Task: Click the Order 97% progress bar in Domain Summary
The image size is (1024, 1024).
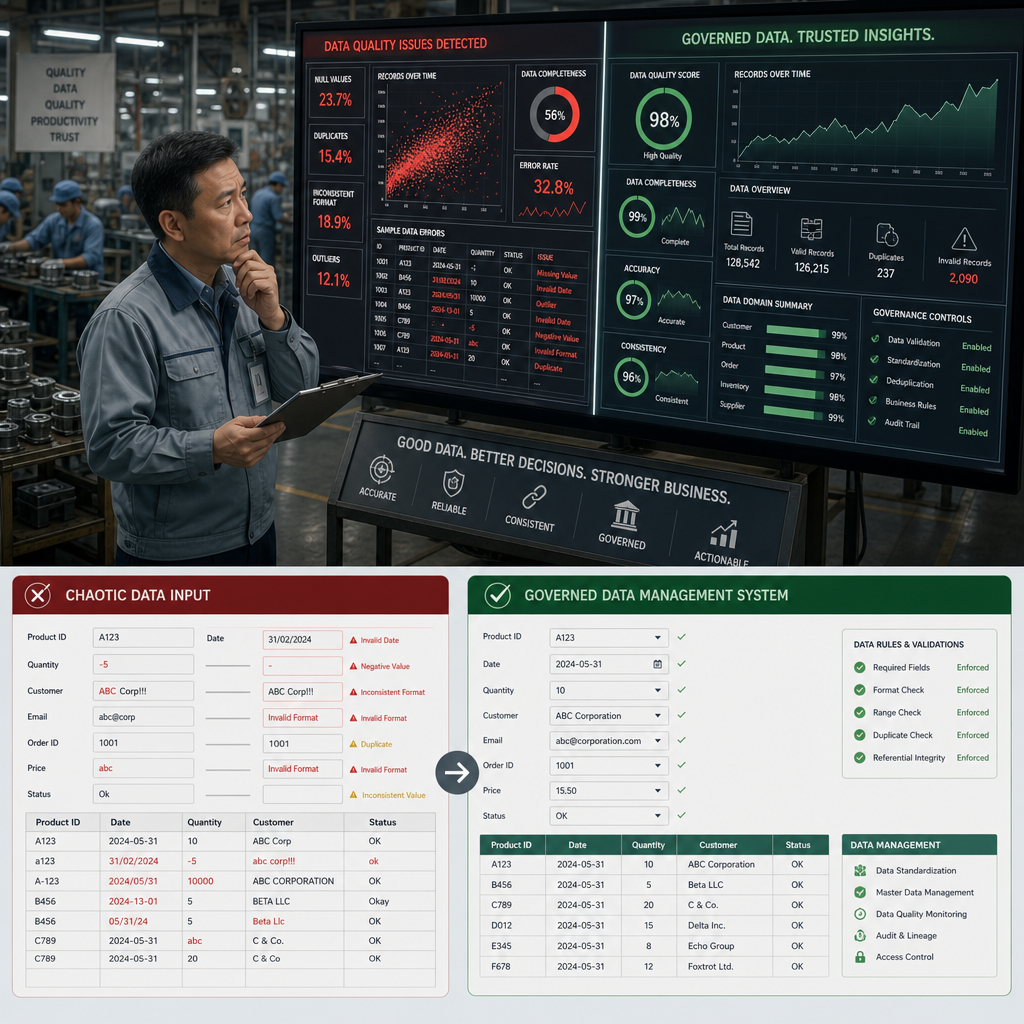Action: (x=794, y=372)
